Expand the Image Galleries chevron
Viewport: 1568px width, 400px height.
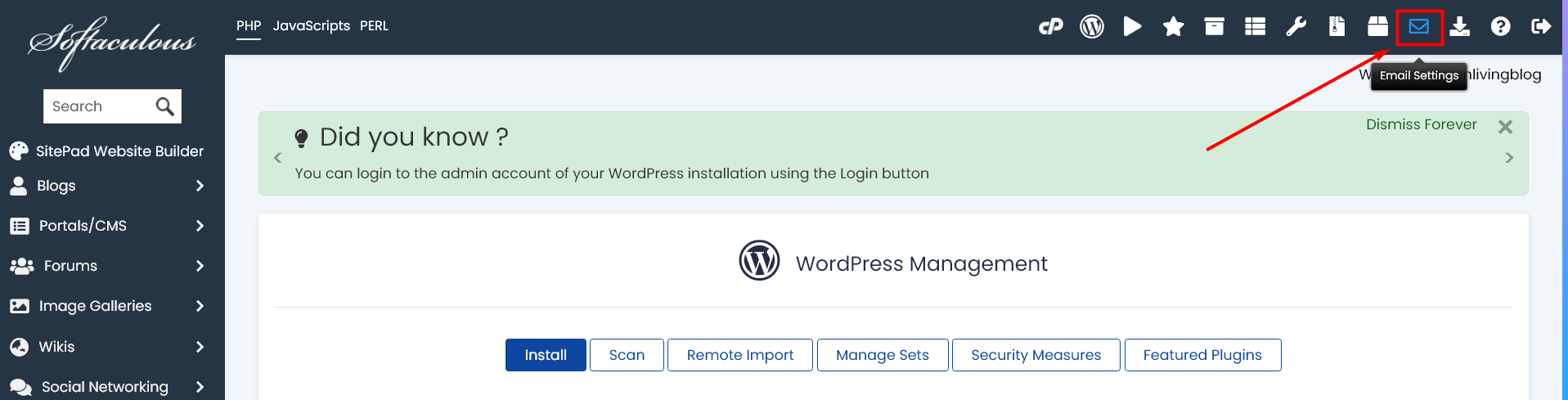tap(200, 307)
